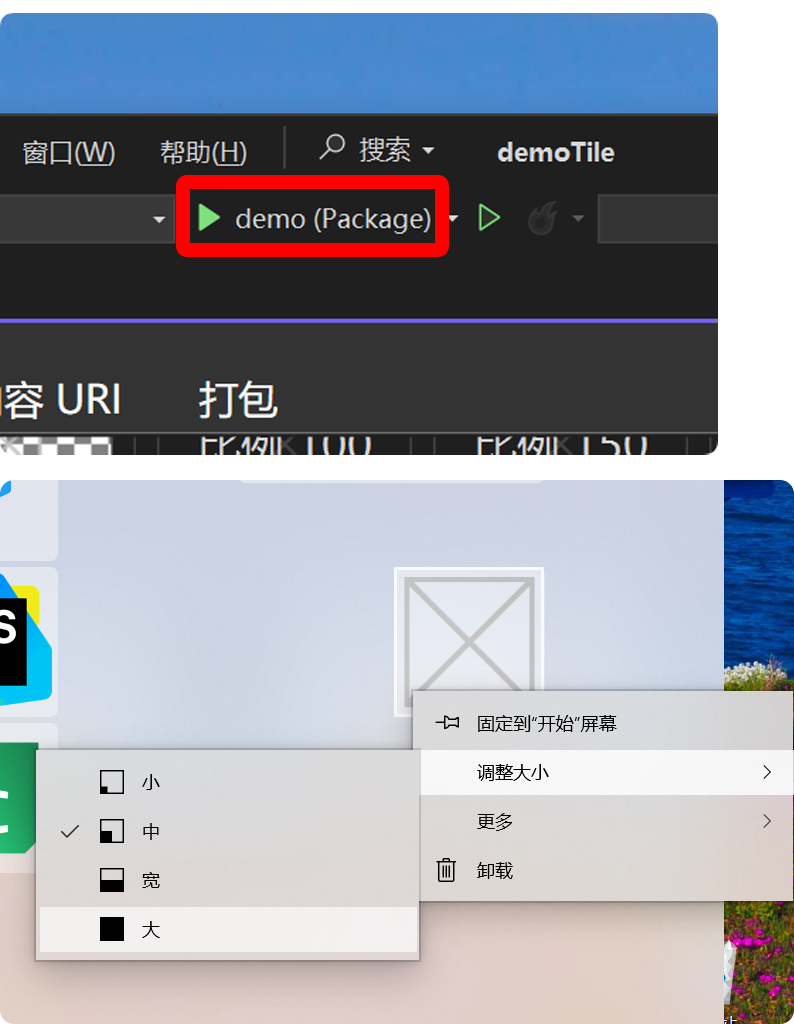Screen dimensions: 794x1024
Task: Open the 帮助(H) menu
Action: (203, 152)
